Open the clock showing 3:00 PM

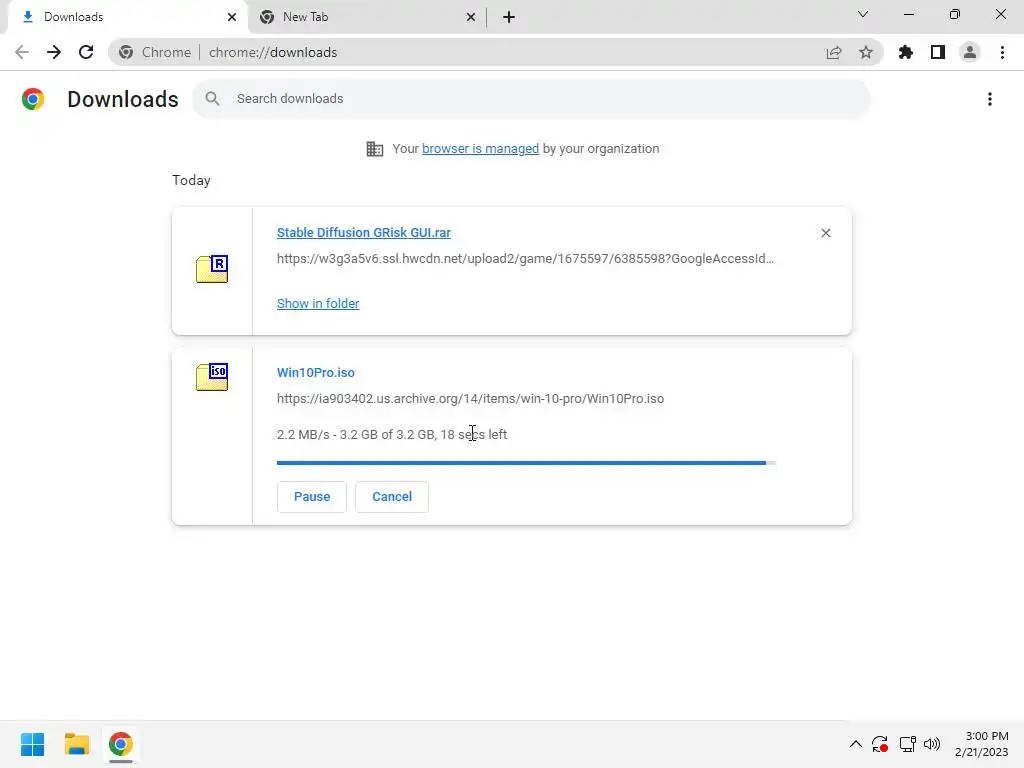(982, 744)
